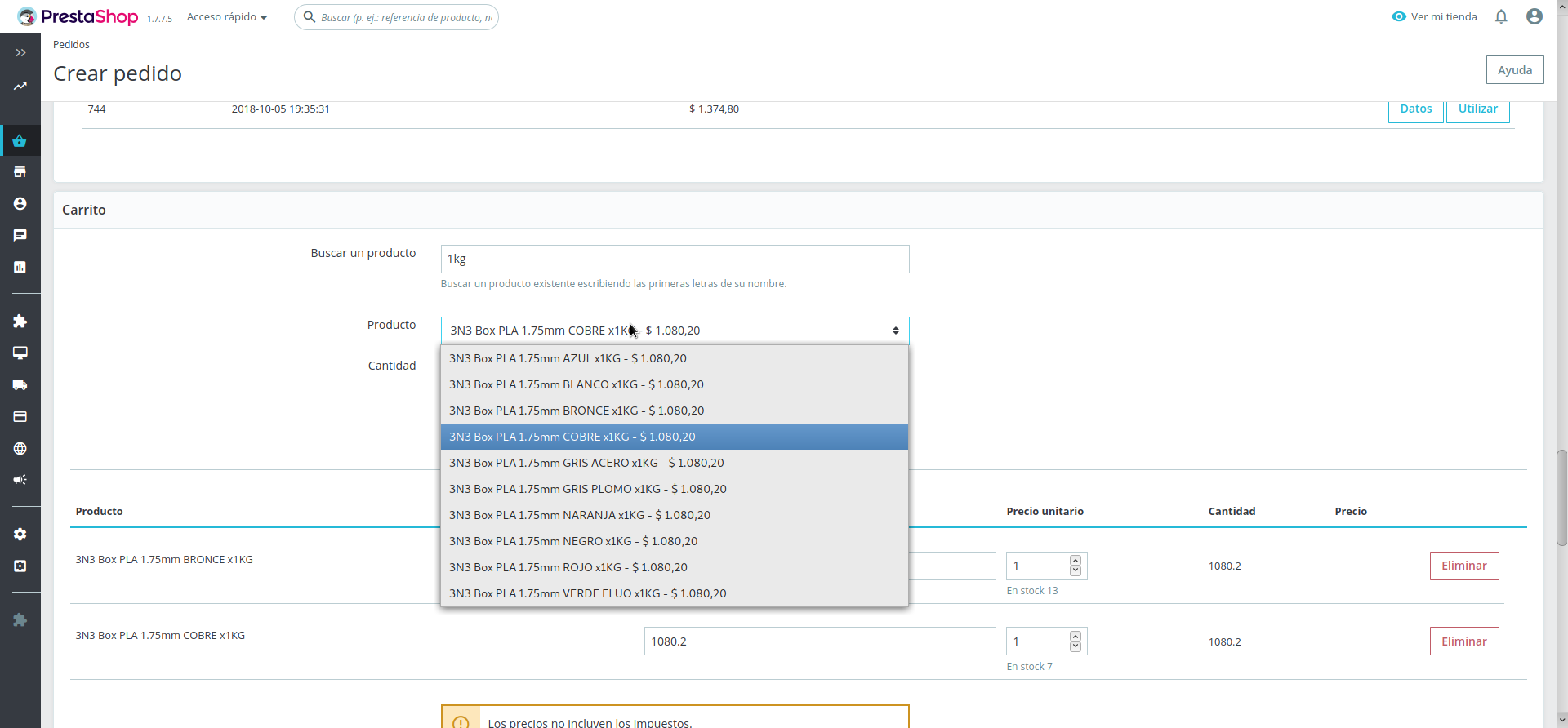
Task: Click the '$ 1.374,80' cart total
Action: click(715, 109)
